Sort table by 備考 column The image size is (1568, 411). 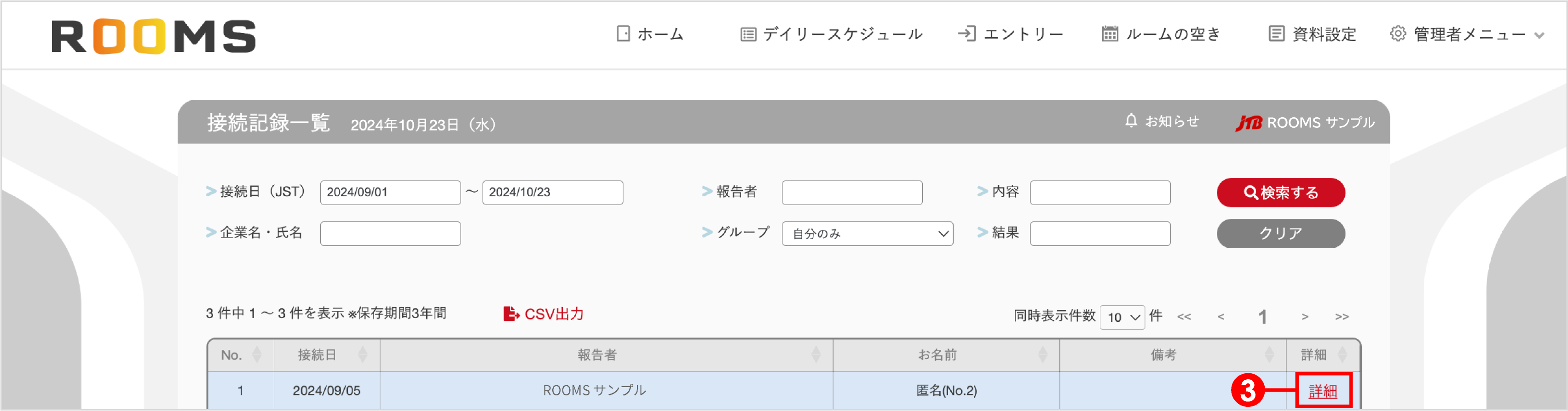[1173, 355]
